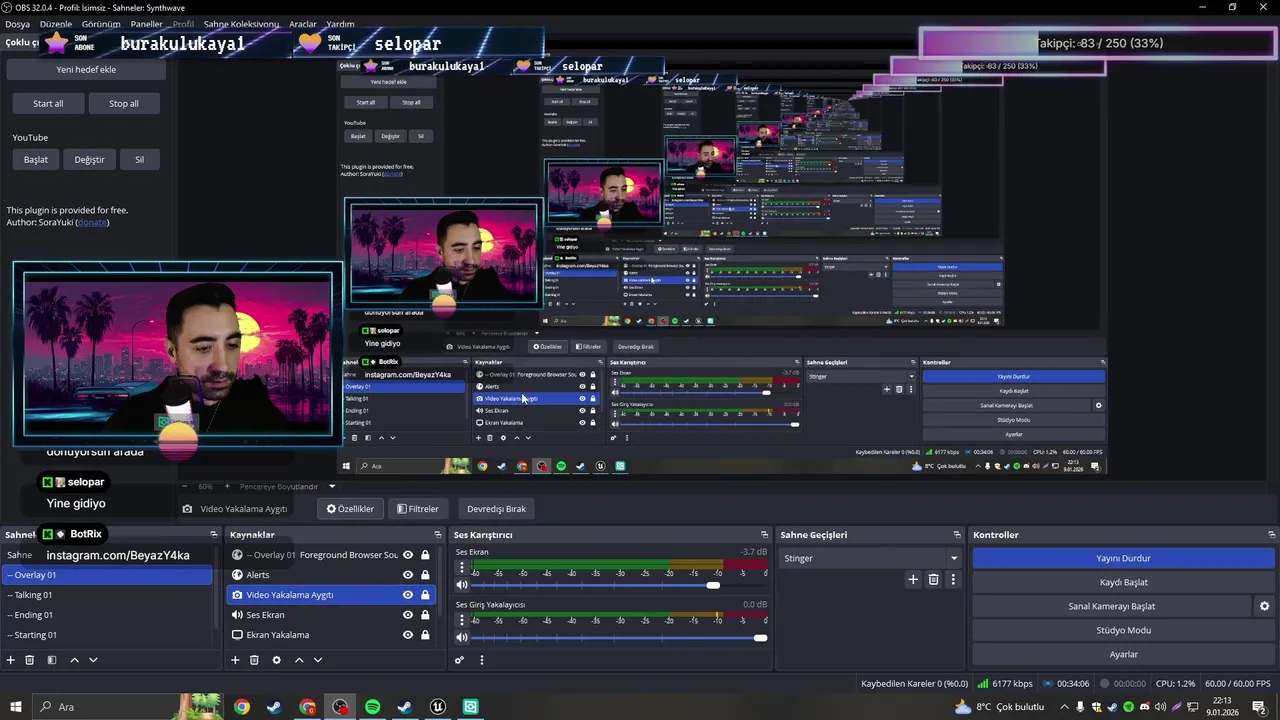Click the YouTube Değiştir button
This screenshot has height=720, width=1280.
[x=89, y=159]
